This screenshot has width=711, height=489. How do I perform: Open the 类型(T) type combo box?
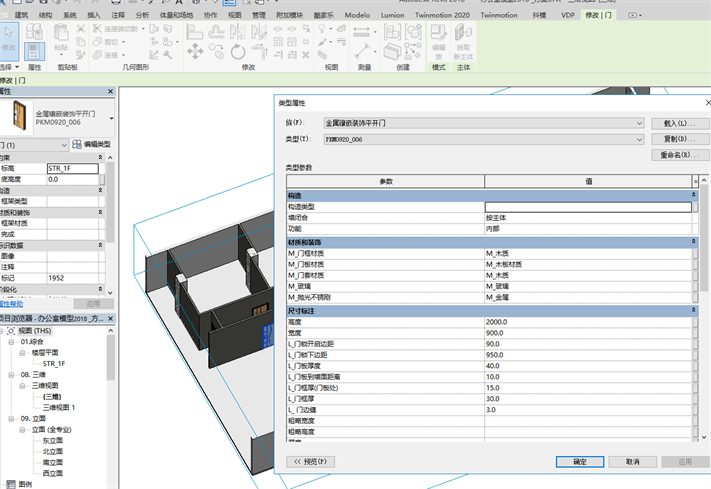pyautogui.click(x=484, y=139)
